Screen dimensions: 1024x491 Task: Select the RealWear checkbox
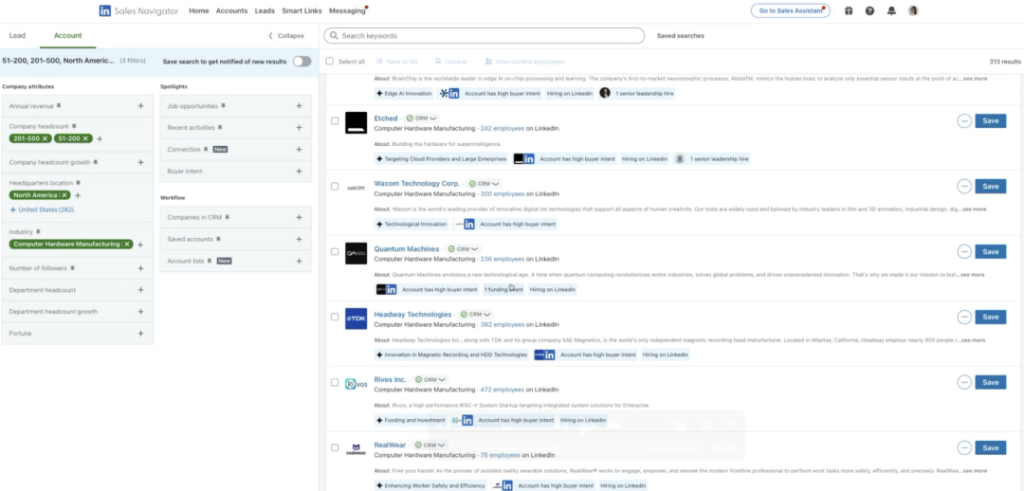(334, 448)
